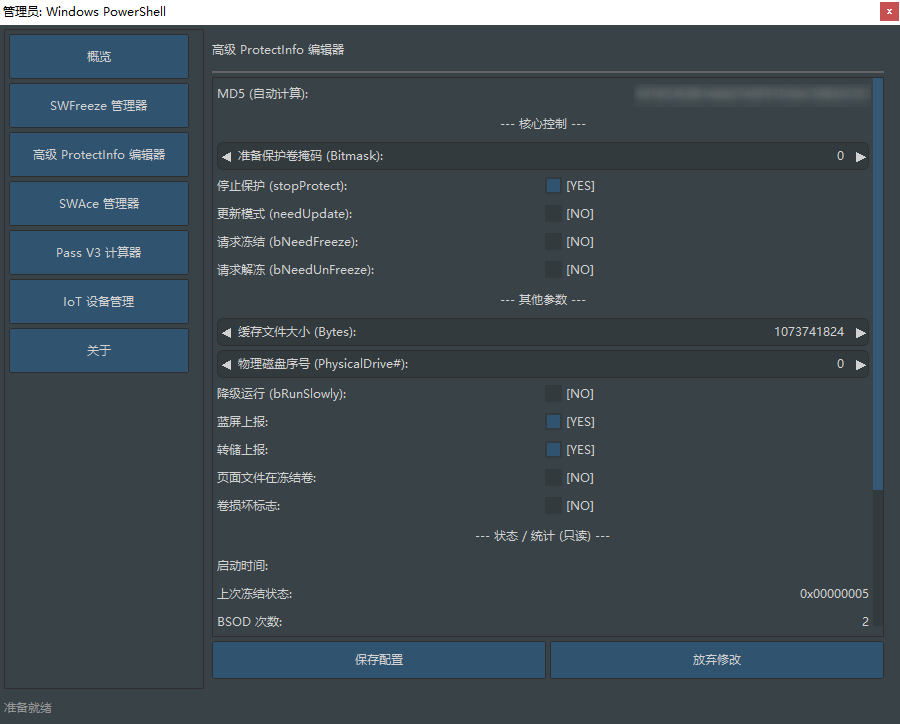Open the 关于 about page
Viewport: 900px width, 724px height.
(99, 350)
